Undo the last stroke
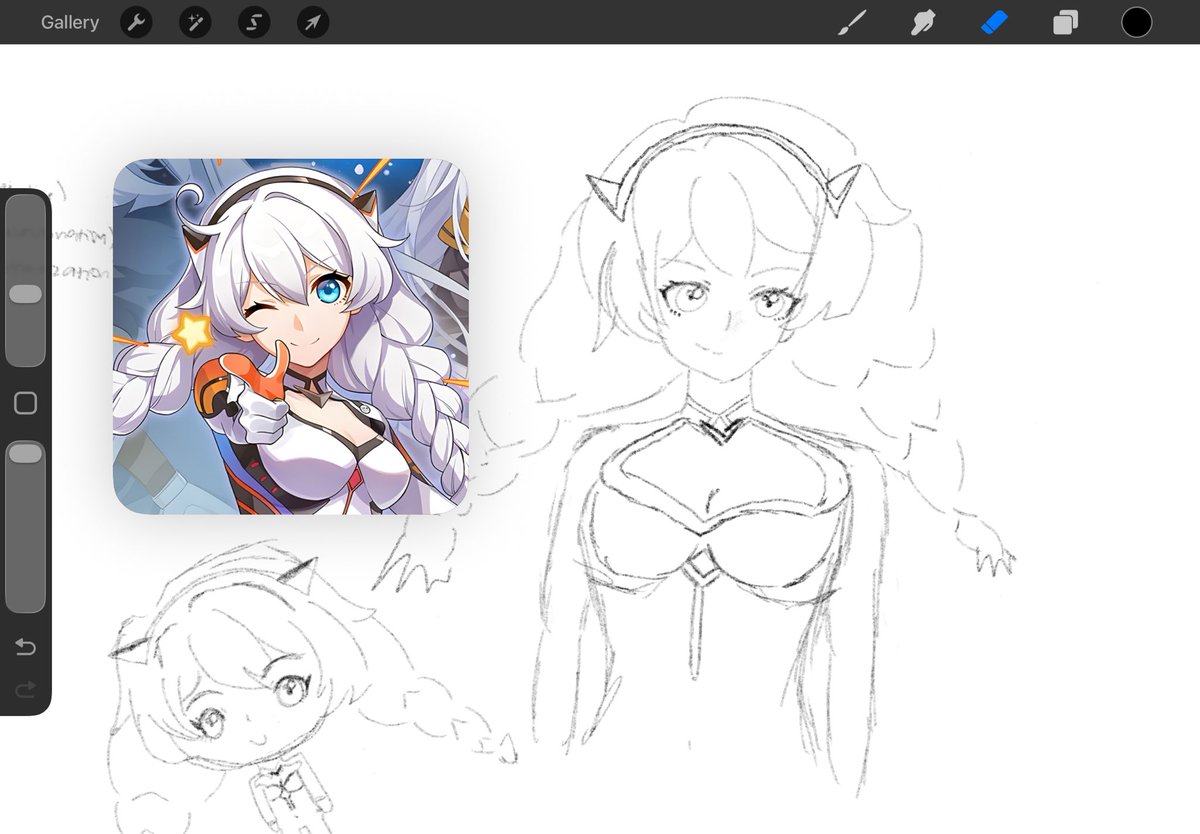 [x=26, y=648]
